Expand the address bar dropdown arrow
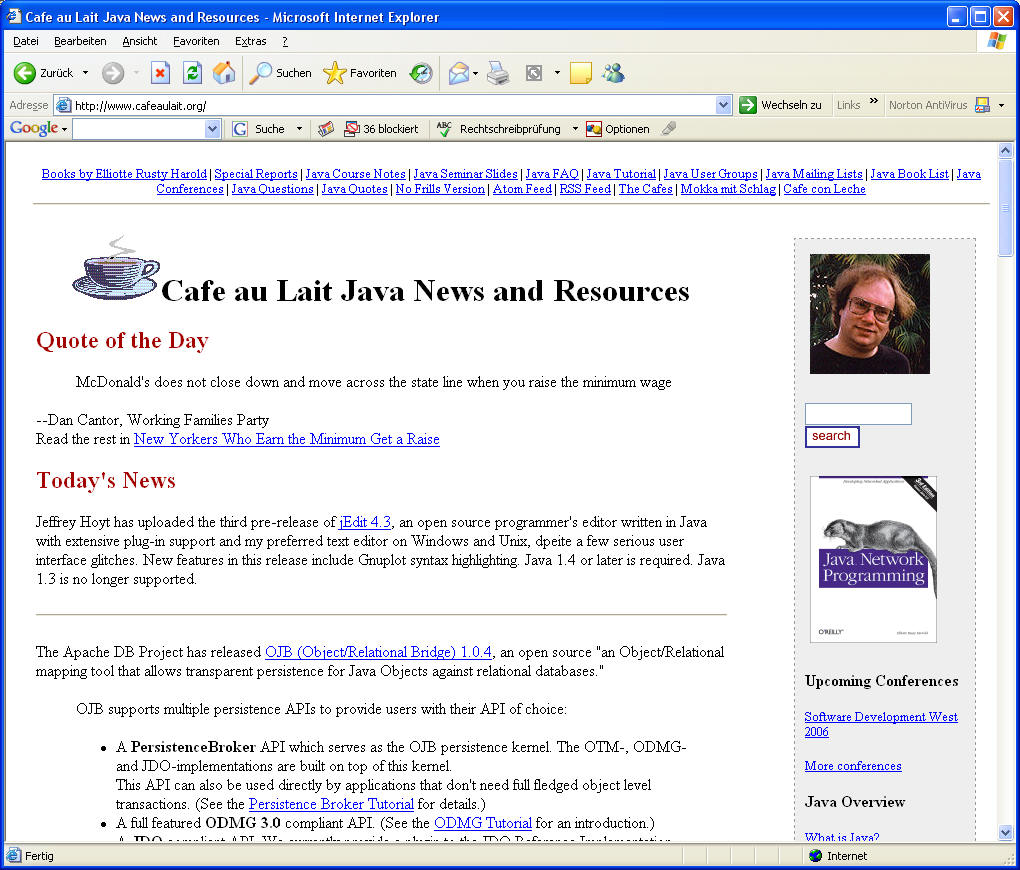Viewport: 1020px width, 870px height. 724,105
